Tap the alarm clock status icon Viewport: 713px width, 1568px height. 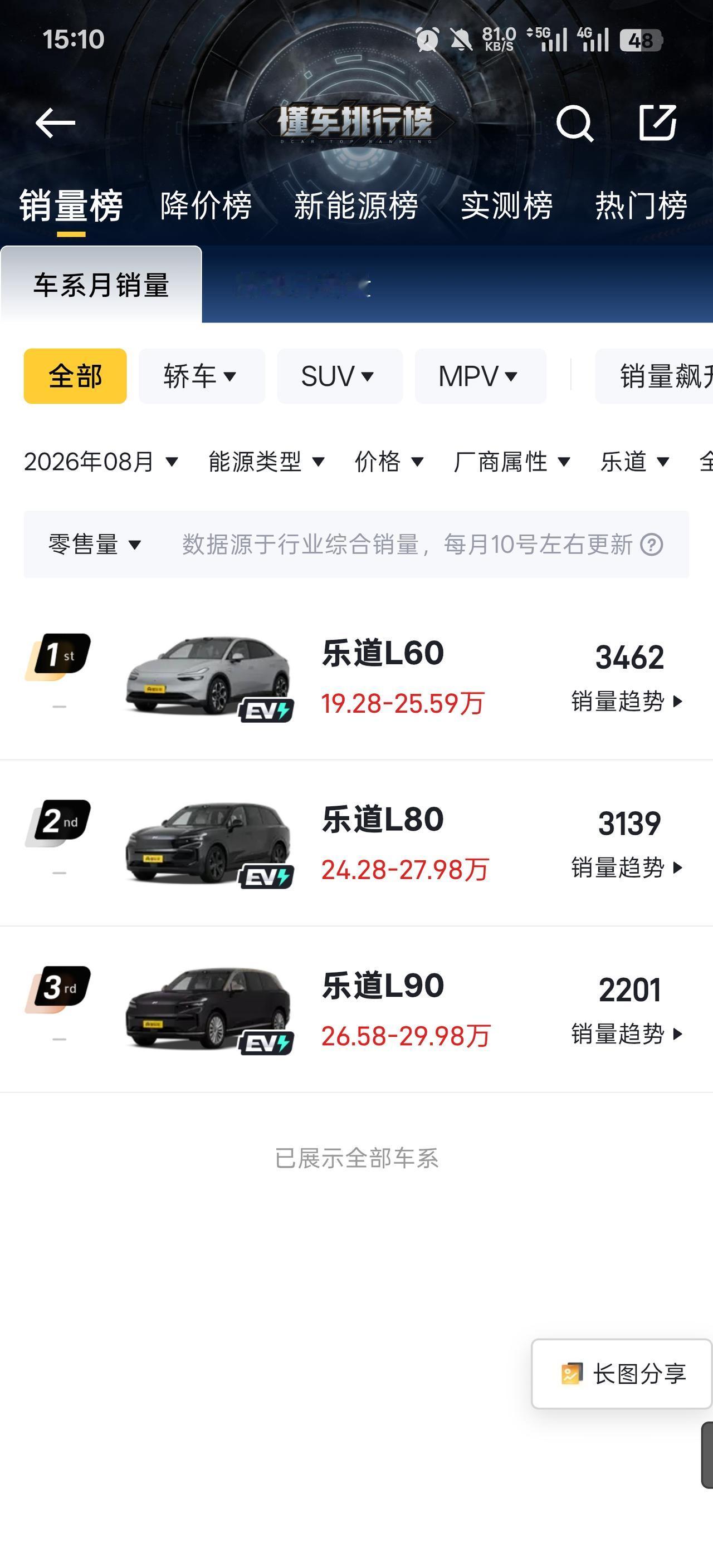427,40
